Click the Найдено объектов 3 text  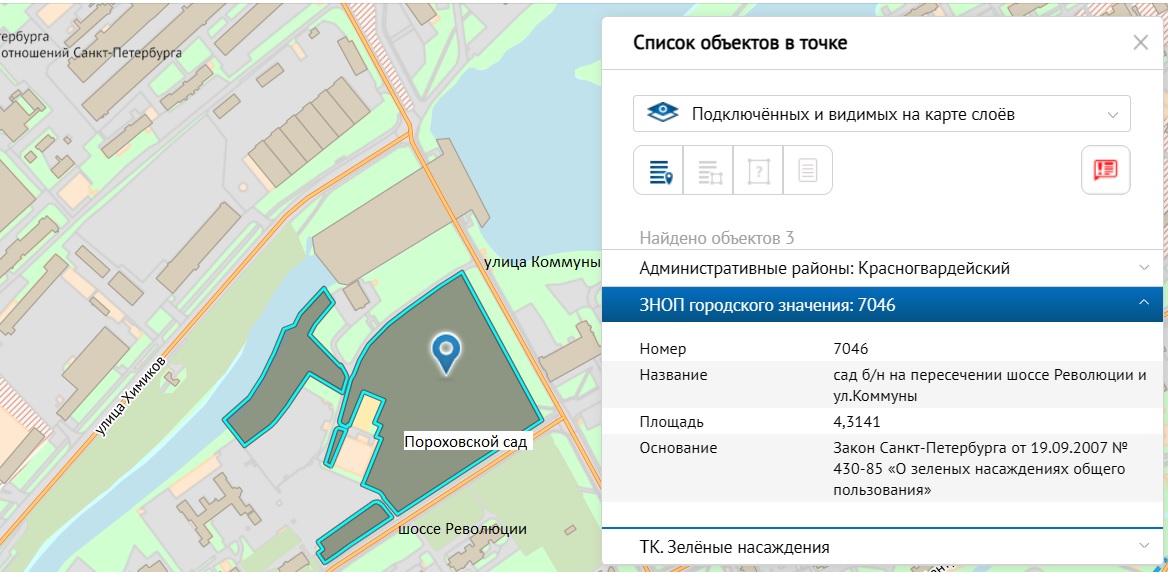(716, 238)
